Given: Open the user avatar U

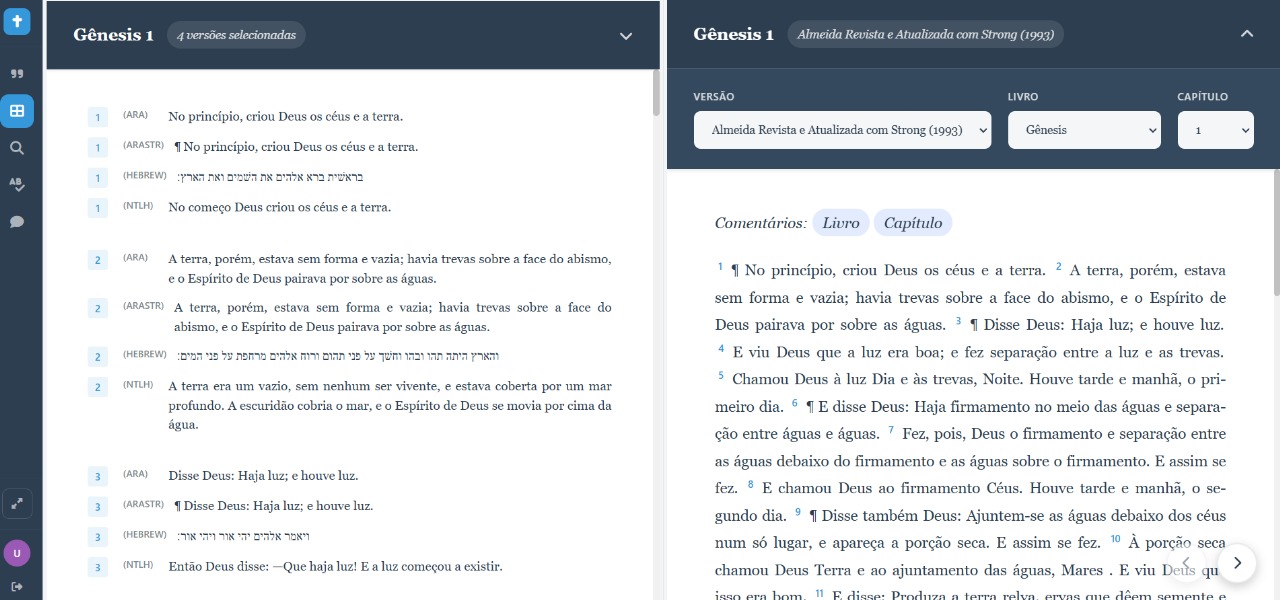Looking at the screenshot, I should point(17,553).
